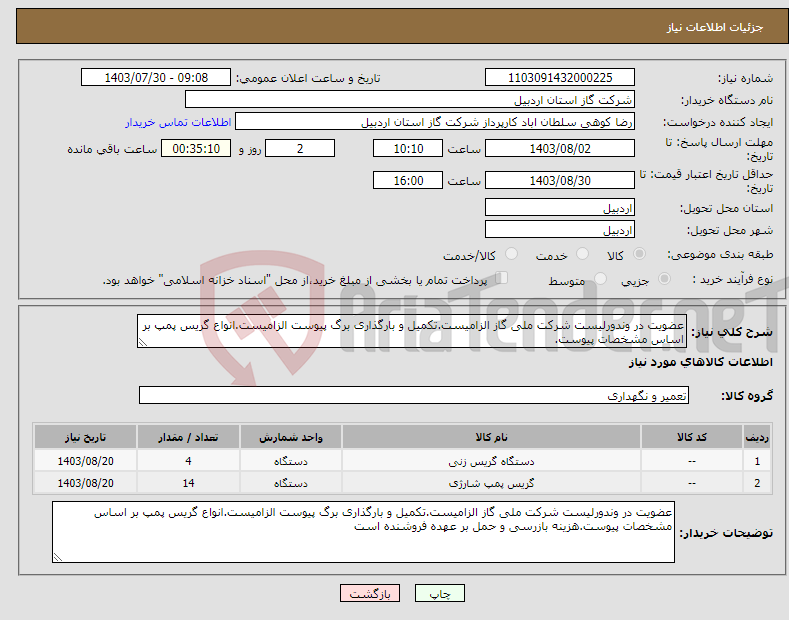Click the شماره نیاز number field
Viewport: 789px width, 620px height.
tap(560, 78)
